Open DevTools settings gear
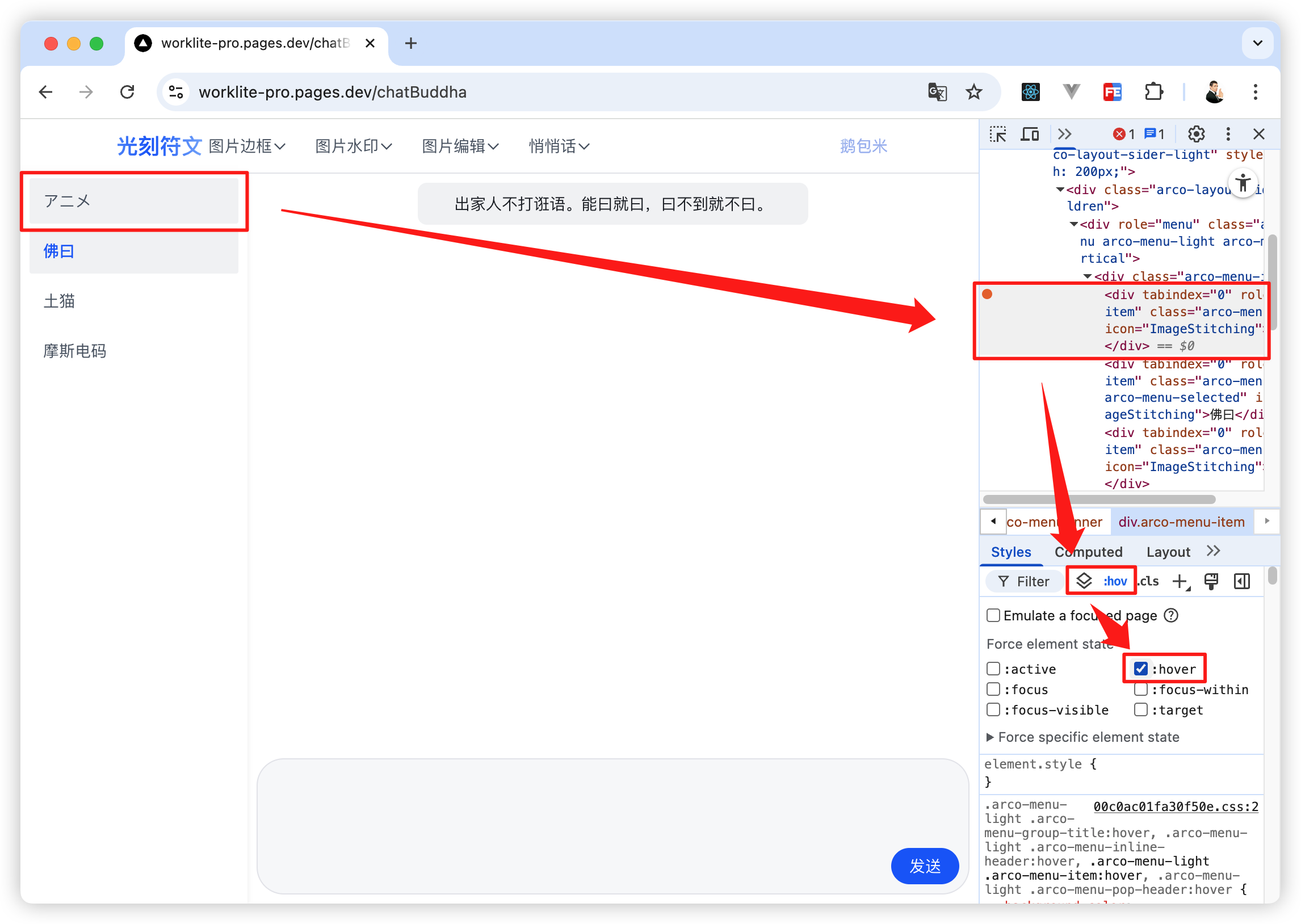1301x924 pixels. 1196,135
